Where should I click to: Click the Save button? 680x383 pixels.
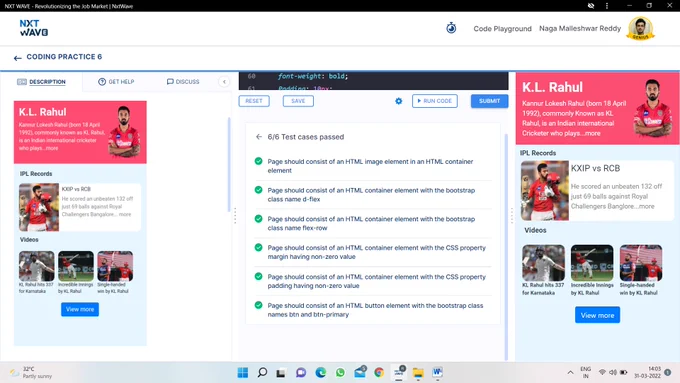(298, 101)
